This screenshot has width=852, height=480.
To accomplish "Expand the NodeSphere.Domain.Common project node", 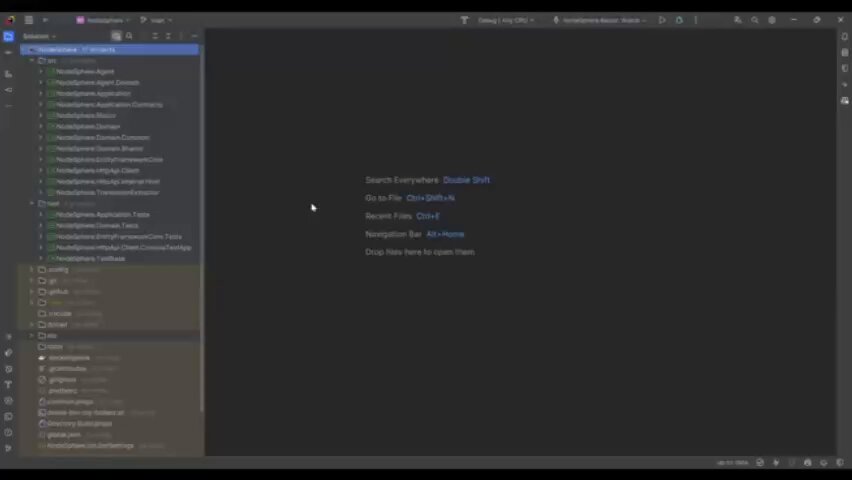I will pos(41,138).
